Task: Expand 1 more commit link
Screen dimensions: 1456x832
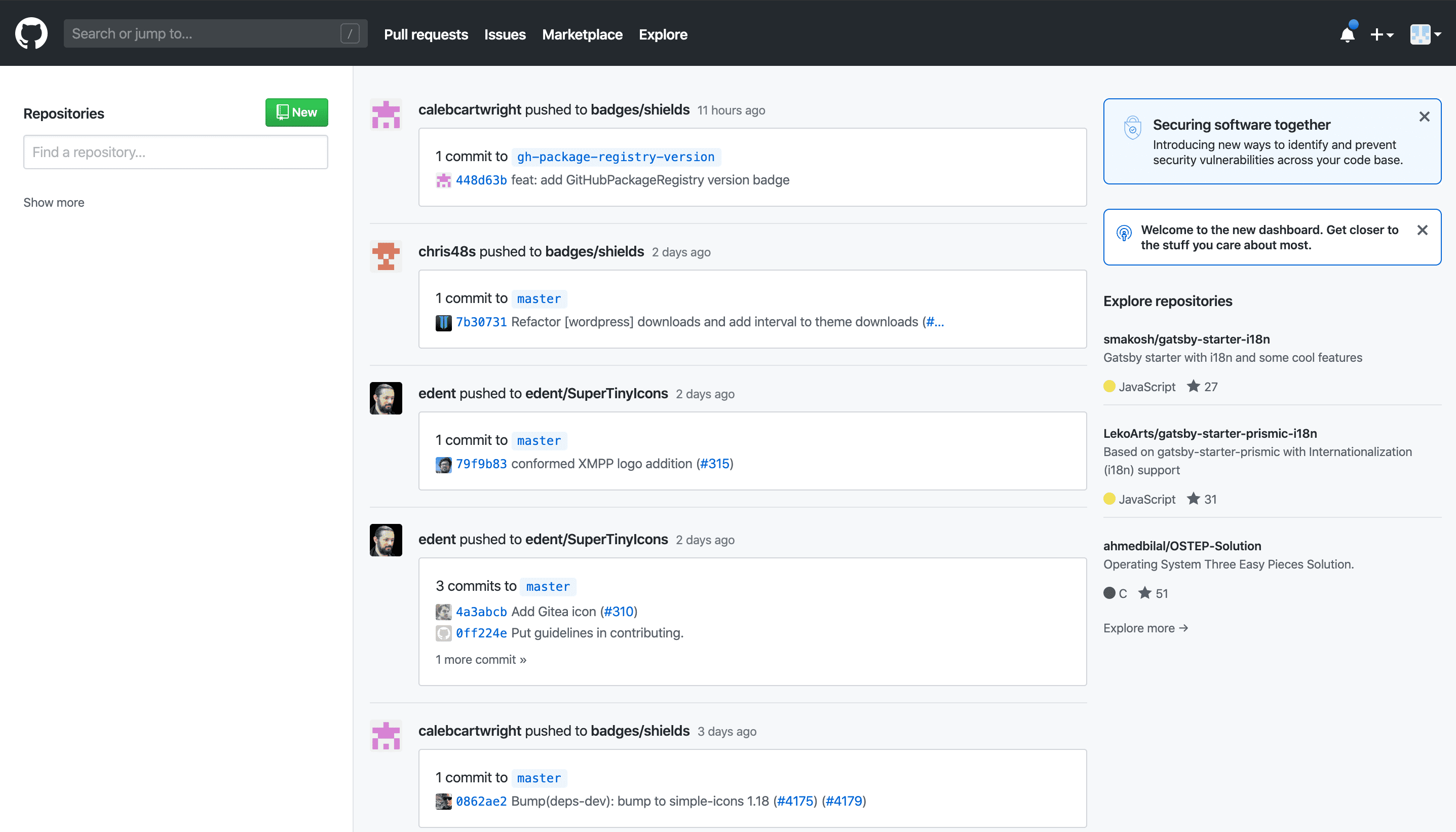Action: tap(480, 659)
